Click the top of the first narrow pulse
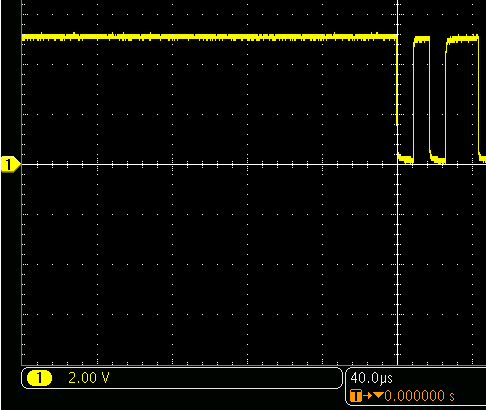This screenshot has width=486, height=410. [422, 39]
